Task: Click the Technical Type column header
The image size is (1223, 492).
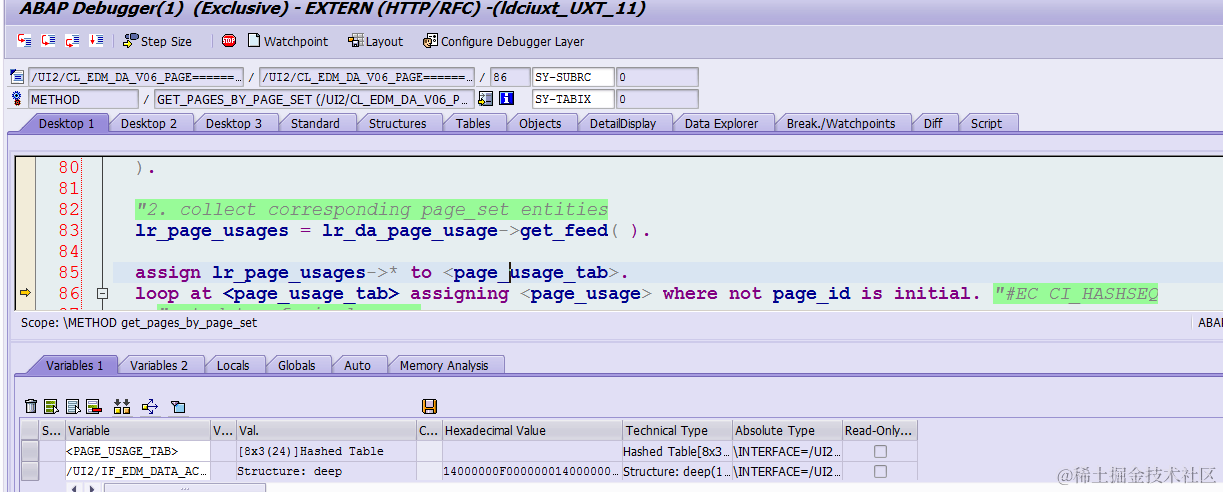Action: pyautogui.click(x=677, y=430)
